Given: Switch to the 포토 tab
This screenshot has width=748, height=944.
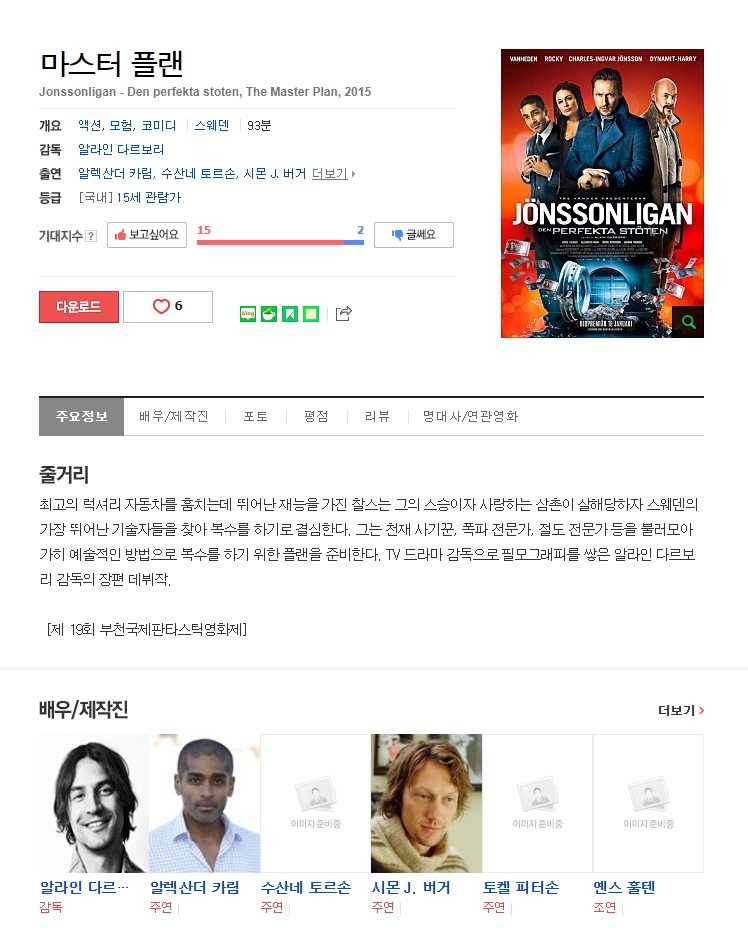Looking at the screenshot, I should pyautogui.click(x=255, y=417).
